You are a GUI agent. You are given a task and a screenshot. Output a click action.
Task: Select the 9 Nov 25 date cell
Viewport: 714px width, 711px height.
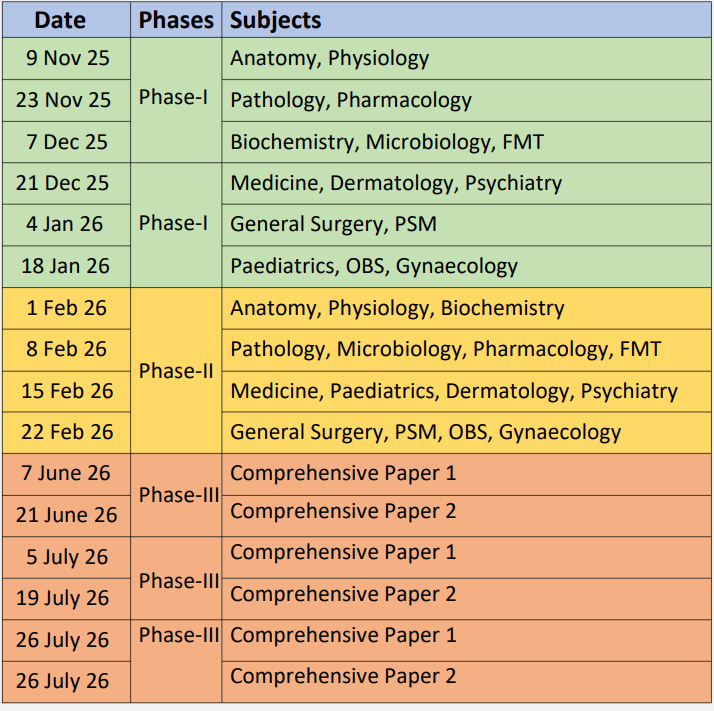[x=68, y=58]
